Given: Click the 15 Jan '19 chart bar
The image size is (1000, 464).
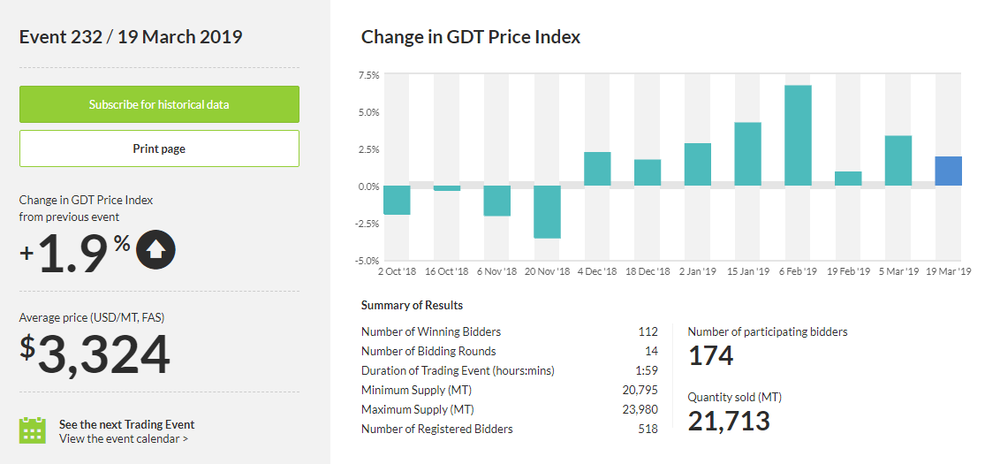Looking at the screenshot, I should (748, 154).
